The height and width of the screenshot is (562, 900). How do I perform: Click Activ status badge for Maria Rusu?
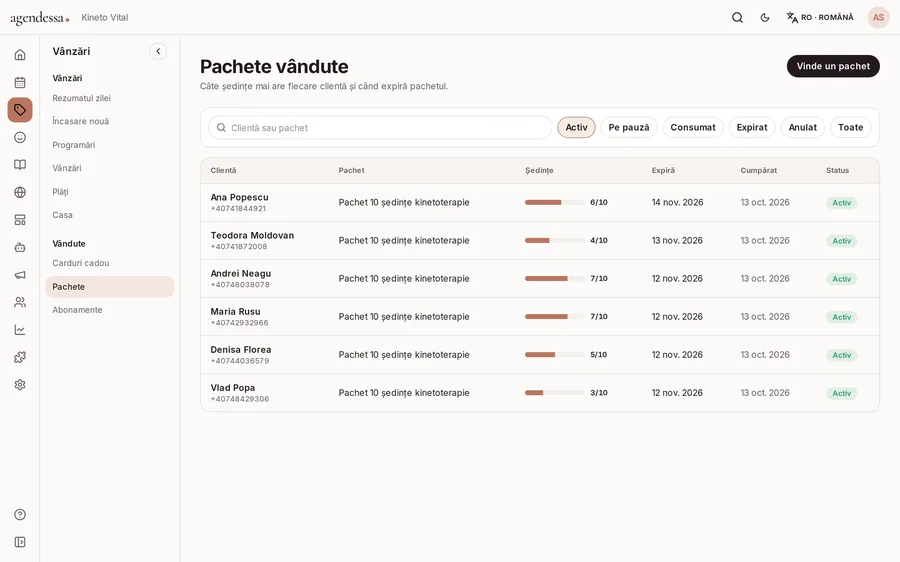click(841, 317)
